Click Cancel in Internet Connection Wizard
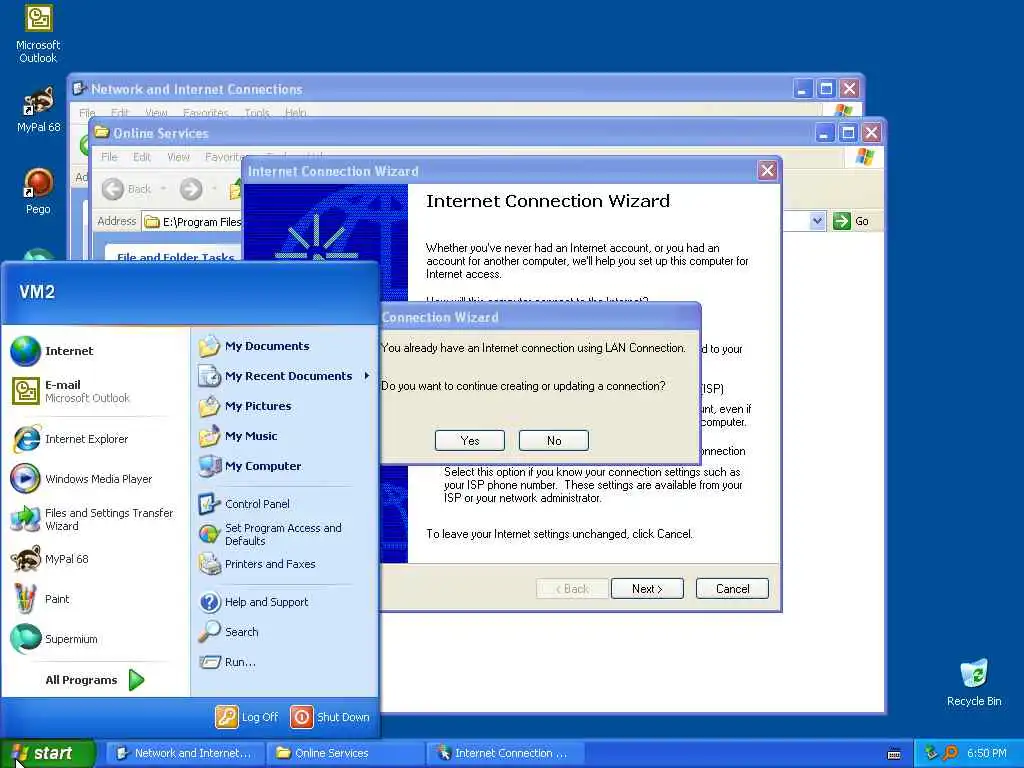1024x768 pixels. tap(732, 588)
